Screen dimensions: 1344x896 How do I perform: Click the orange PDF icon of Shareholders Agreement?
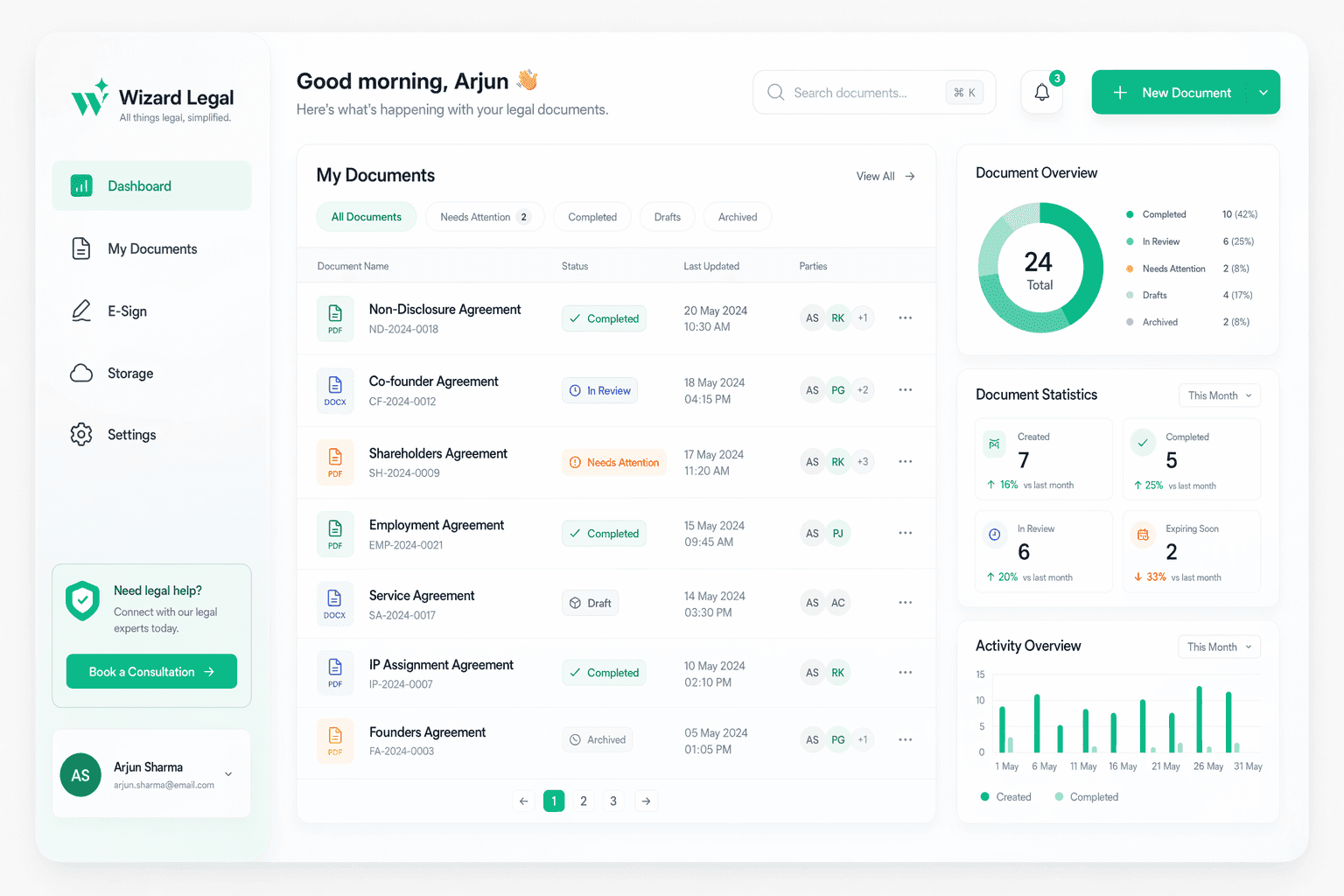(335, 462)
